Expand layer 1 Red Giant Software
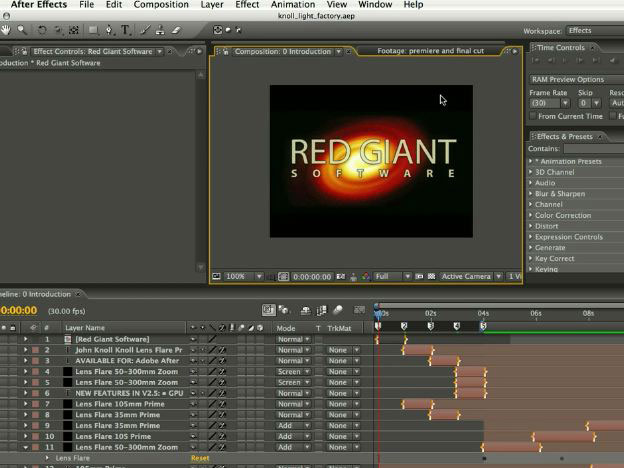624x468 pixels. tap(25, 339)
